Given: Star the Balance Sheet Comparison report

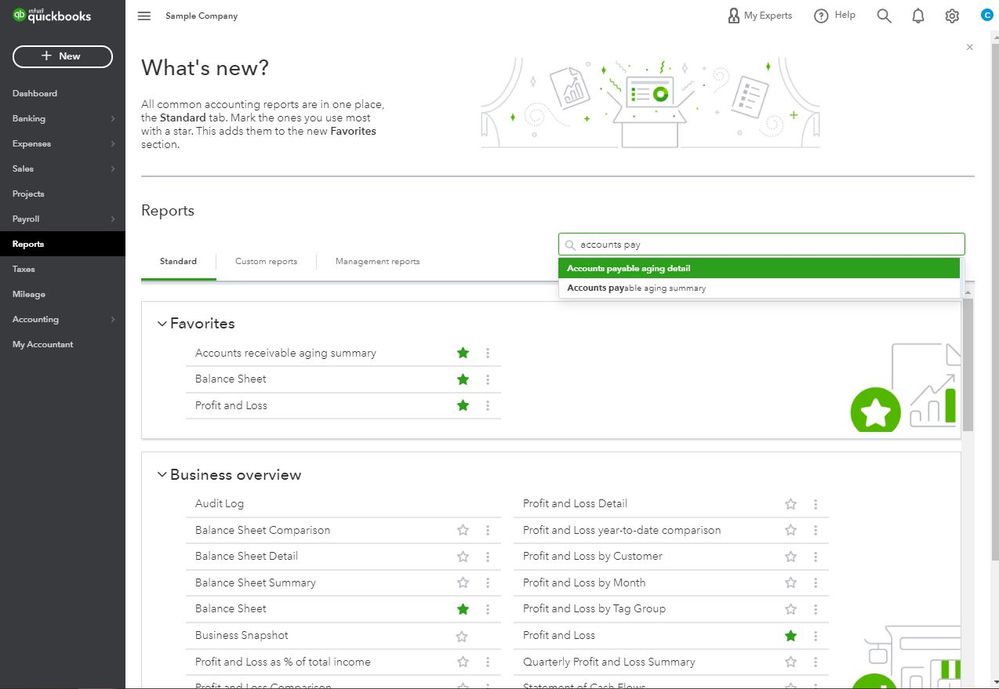Looking at the screenshot, I should tap(463, 530).
